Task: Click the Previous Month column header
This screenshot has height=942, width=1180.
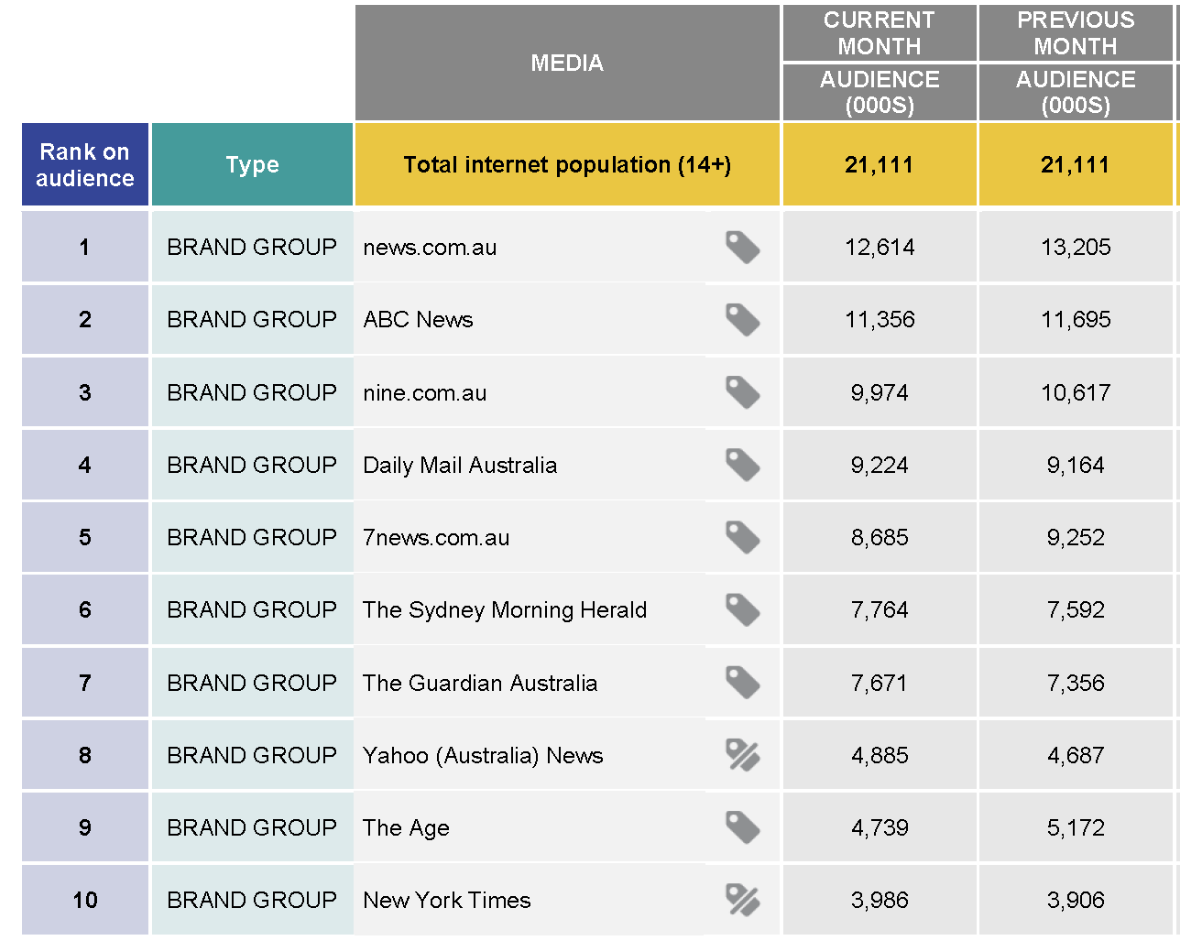Action: (1075, 33)
